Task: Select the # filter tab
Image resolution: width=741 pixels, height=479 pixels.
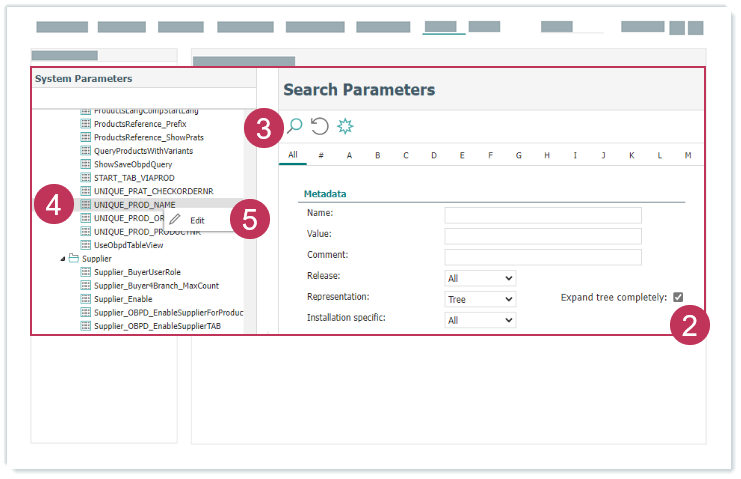Action: [321, 155]
